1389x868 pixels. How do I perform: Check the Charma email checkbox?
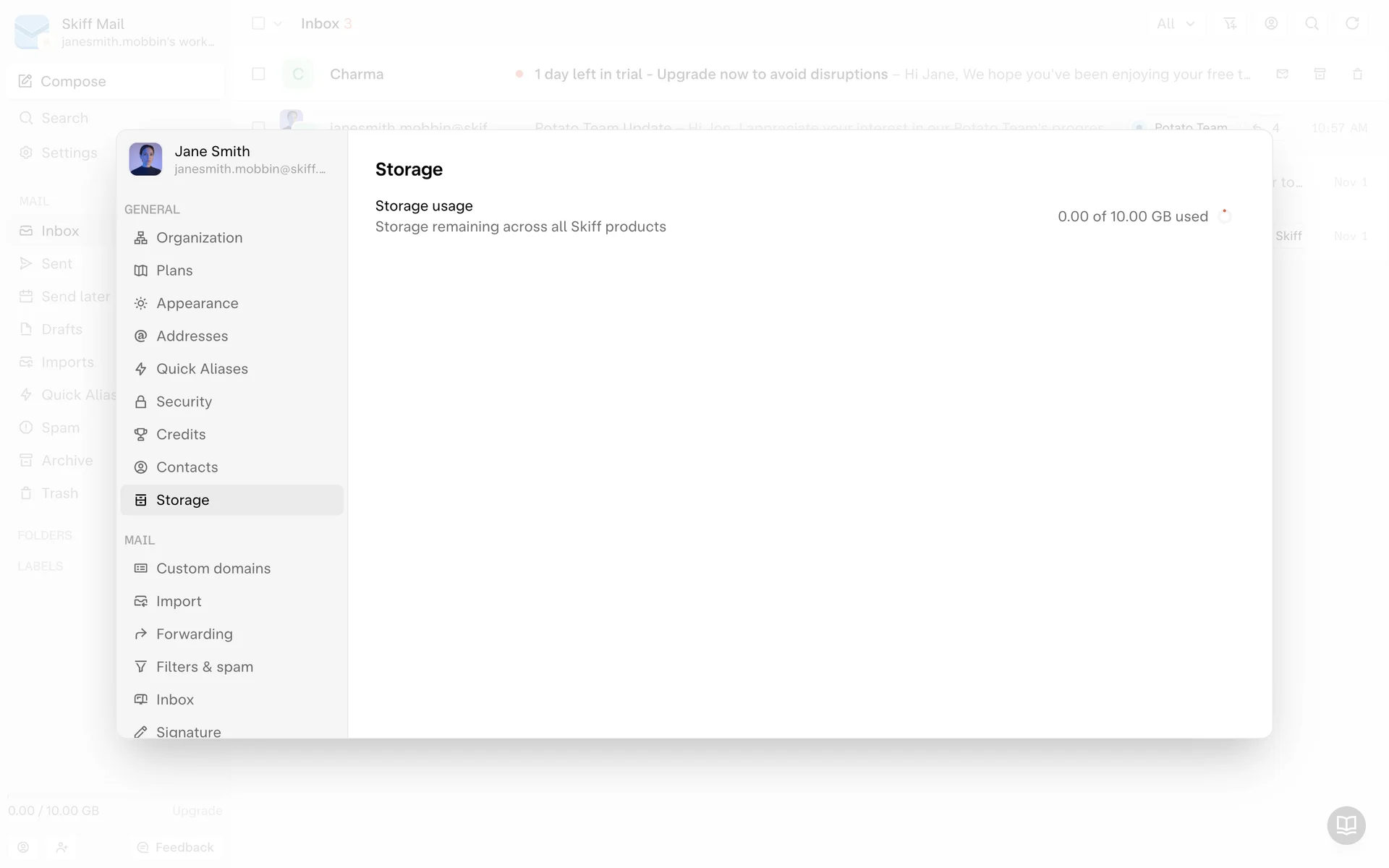click(x=258, y=74)
